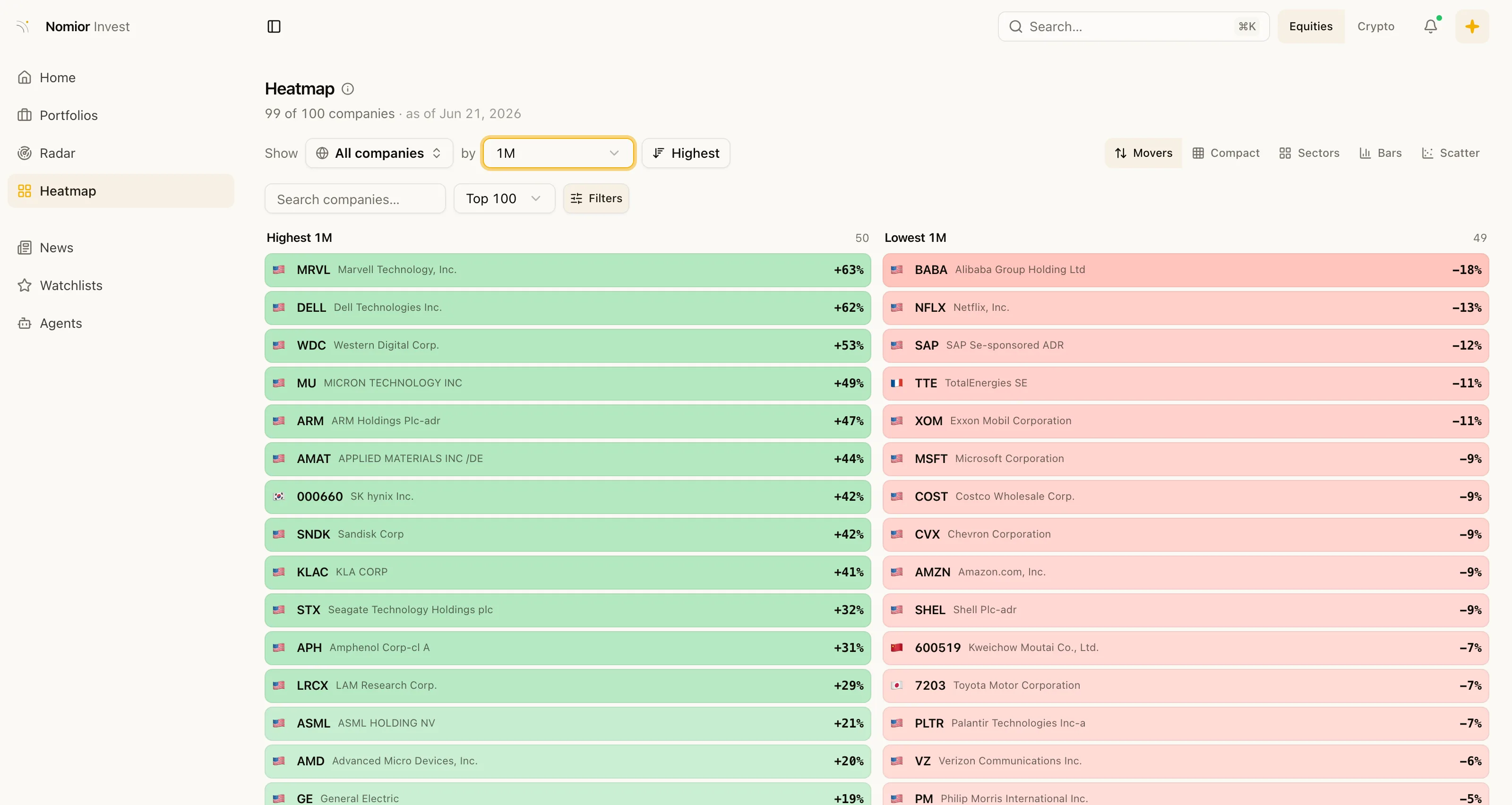The image size is (1512, 805).
Task: Click the Agents robot icon
Action: click(25, 323)
